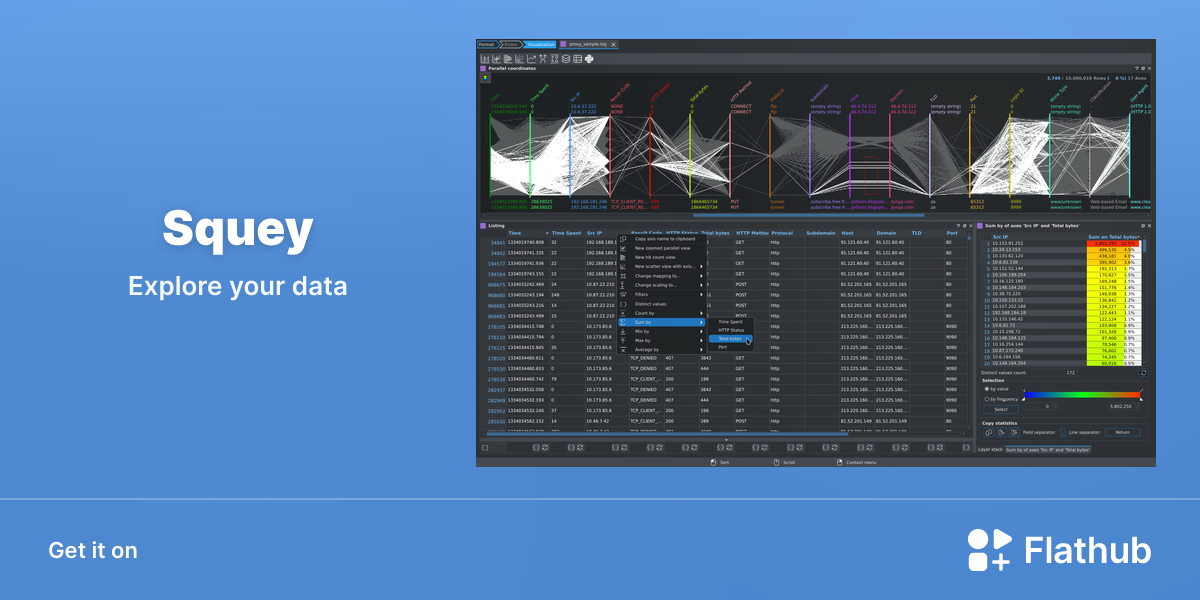Click the help icon of the Listing panel
The image size is (1200, 600).
(x=957, y=226)
